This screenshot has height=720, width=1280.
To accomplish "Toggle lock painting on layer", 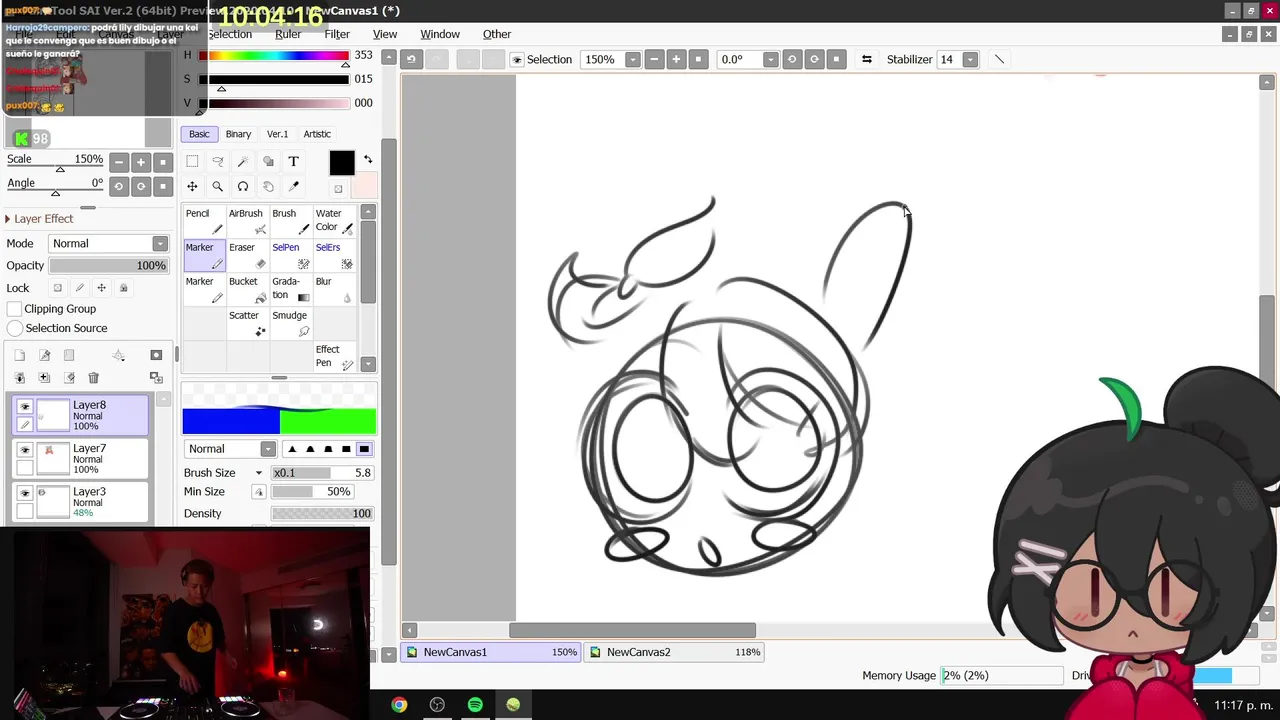I will [80, 288].
